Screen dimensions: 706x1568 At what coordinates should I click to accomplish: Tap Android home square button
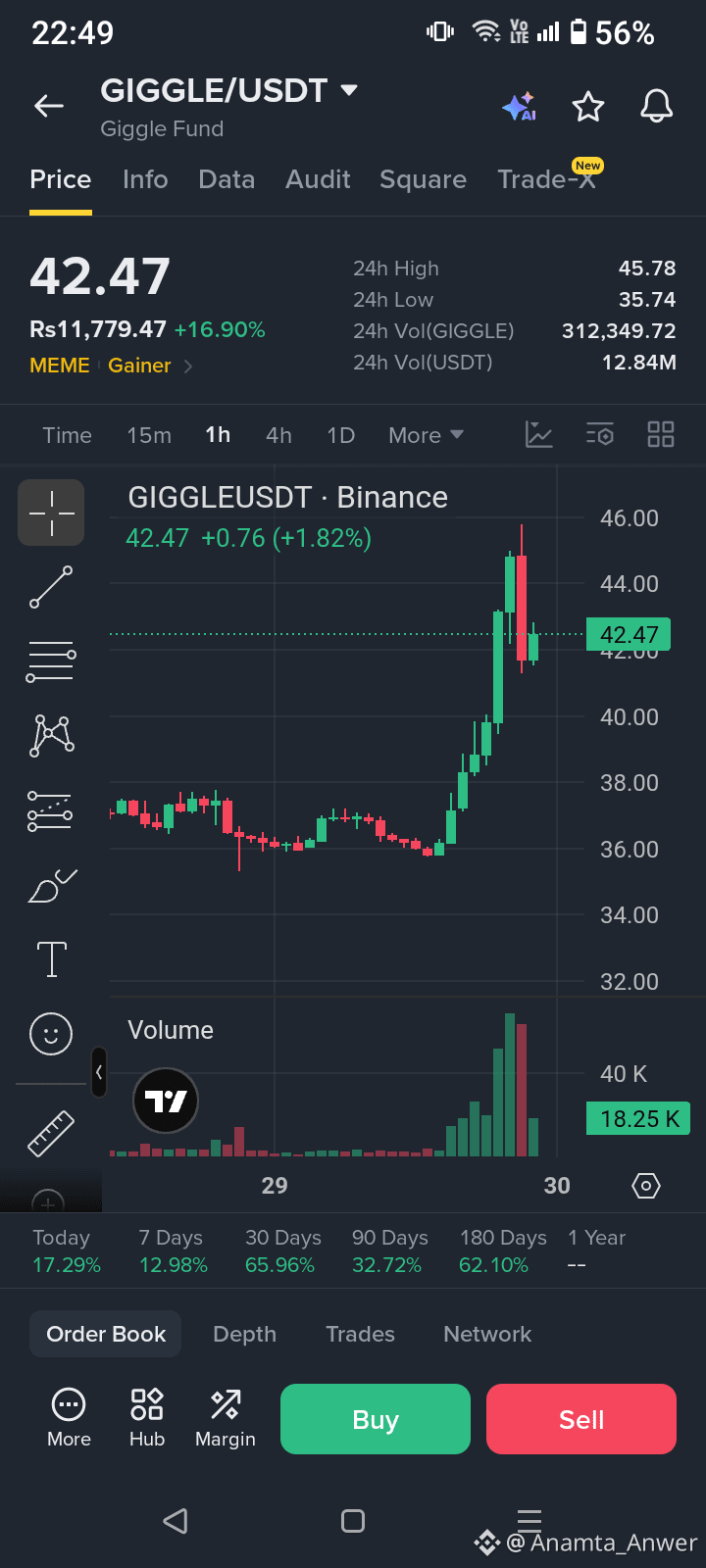pyautogui.click(x=353, y=1521)
